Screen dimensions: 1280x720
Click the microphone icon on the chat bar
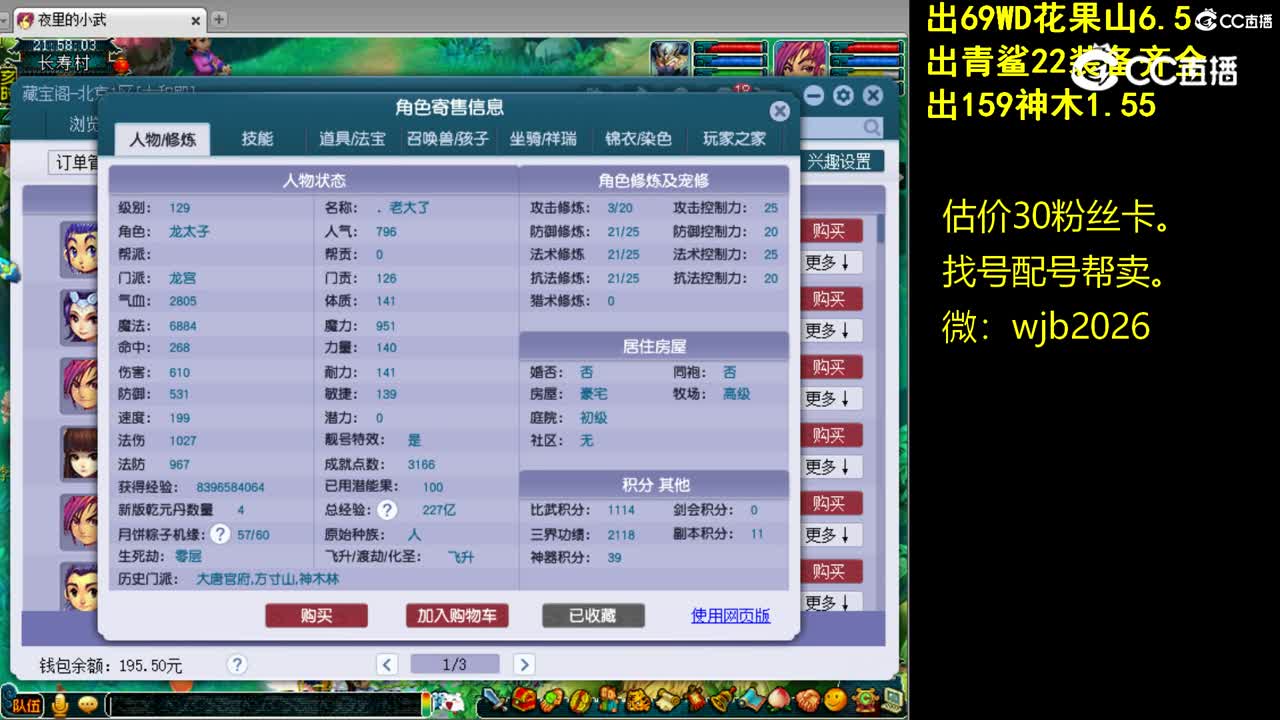tap(60, 705)
